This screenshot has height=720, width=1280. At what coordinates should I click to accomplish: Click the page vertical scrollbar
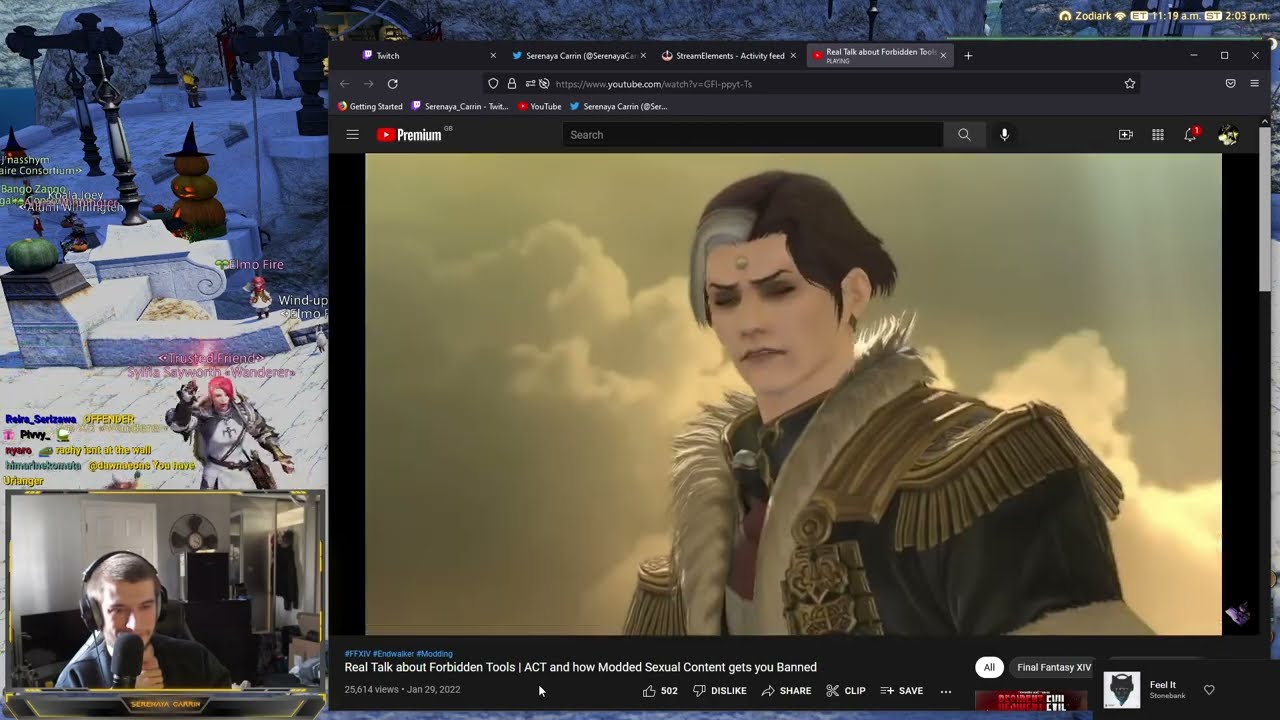pyautogui.click(x=1264, y=210)
